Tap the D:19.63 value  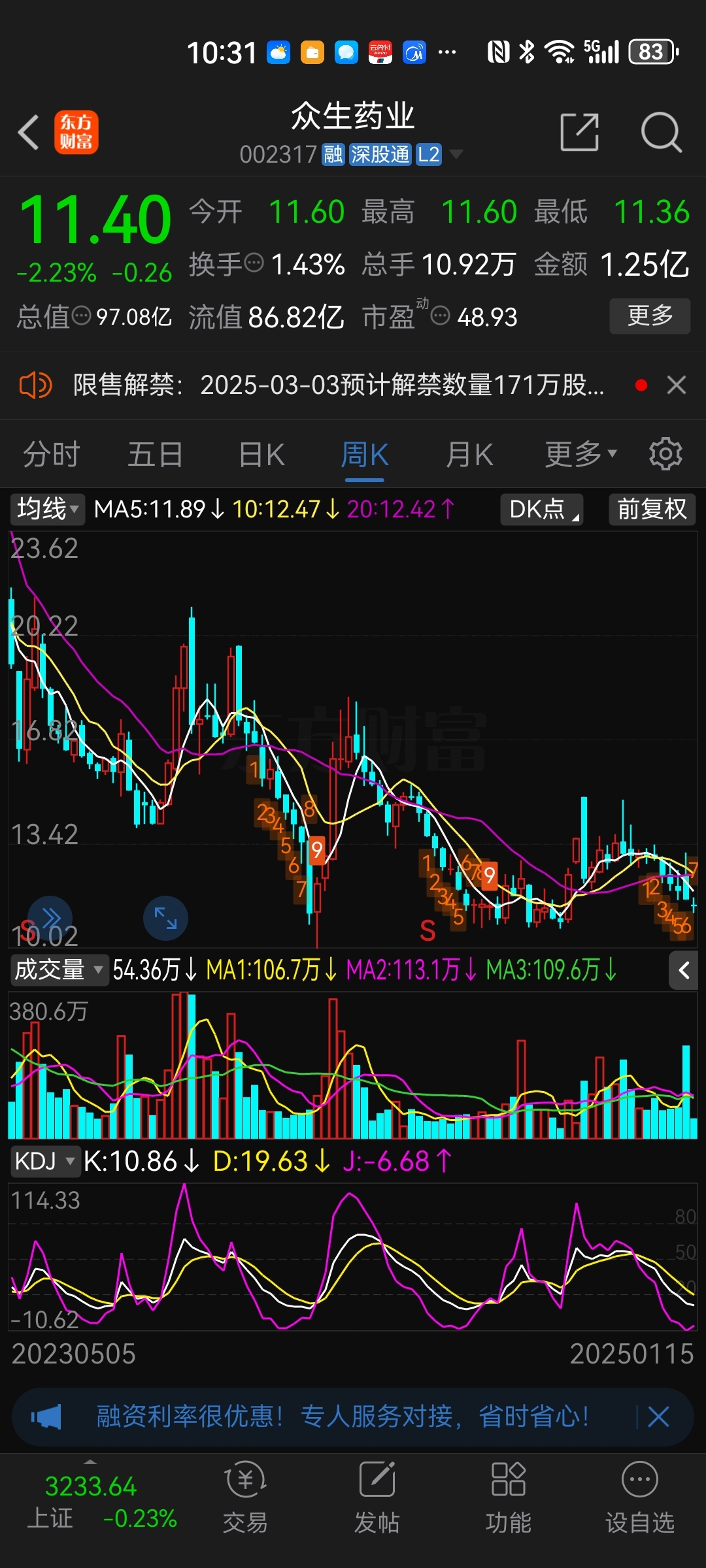coord(271,1161)
